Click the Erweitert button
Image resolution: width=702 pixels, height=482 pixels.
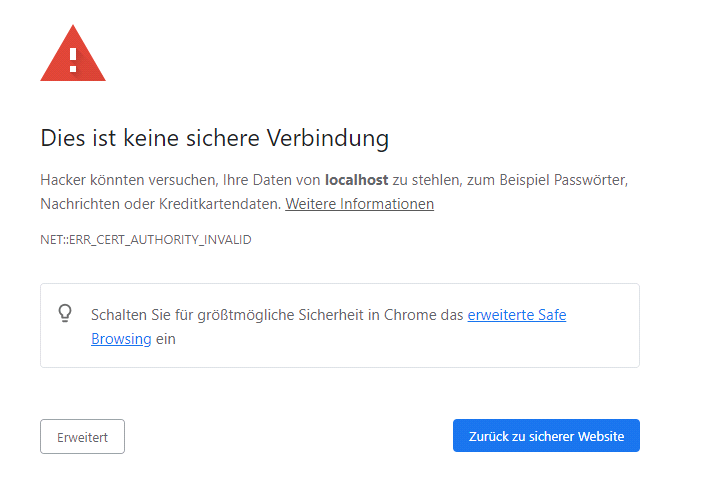[x=82, y=436]
